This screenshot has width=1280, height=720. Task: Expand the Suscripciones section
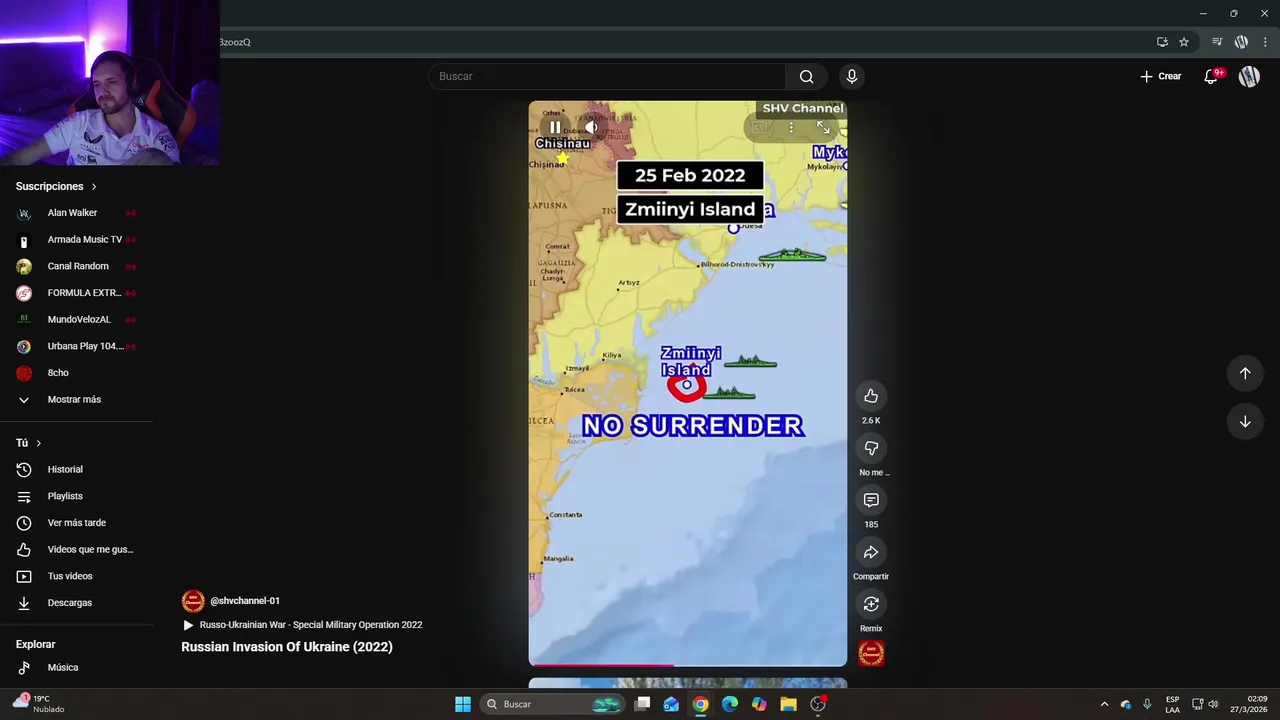tap(57, 186)
